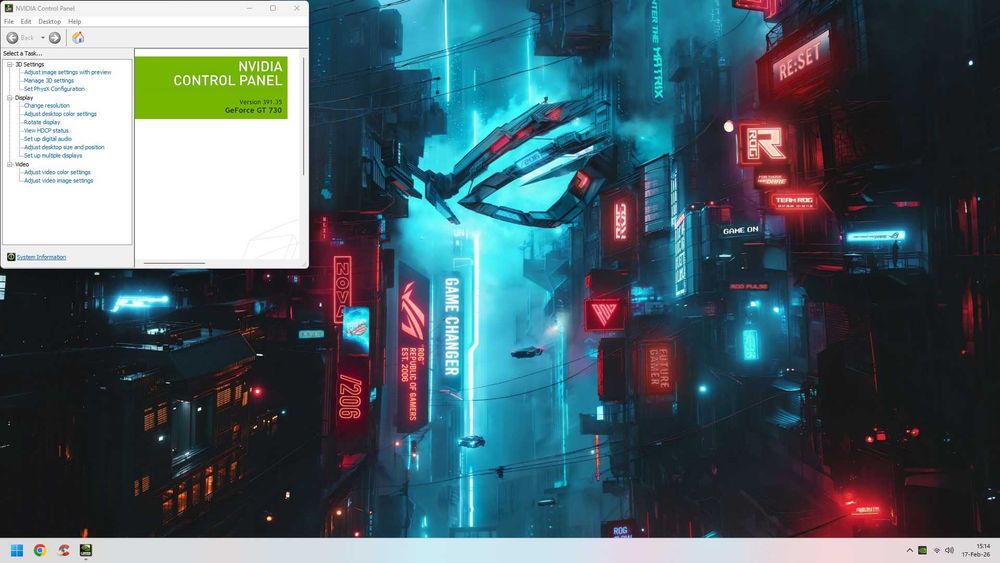Click the System Information icon
Screen dimensions: 1000x563
pyautogui.click(x=11, y=257)
